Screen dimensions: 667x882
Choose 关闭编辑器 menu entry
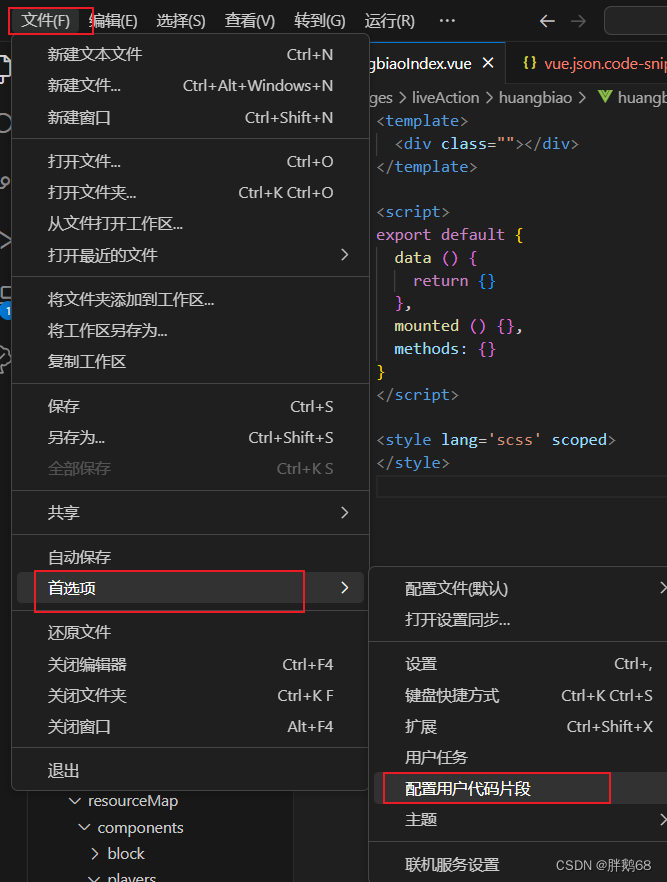pos(190,665)
